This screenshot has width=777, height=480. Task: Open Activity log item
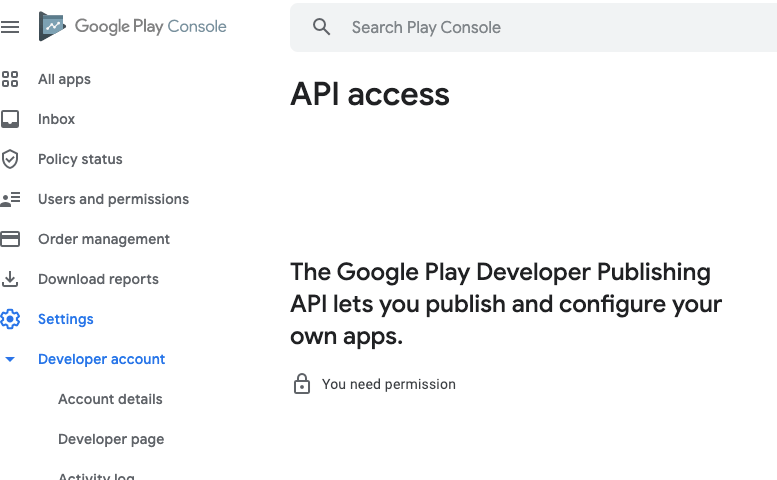pyautogui.click(x=96, y=476)
